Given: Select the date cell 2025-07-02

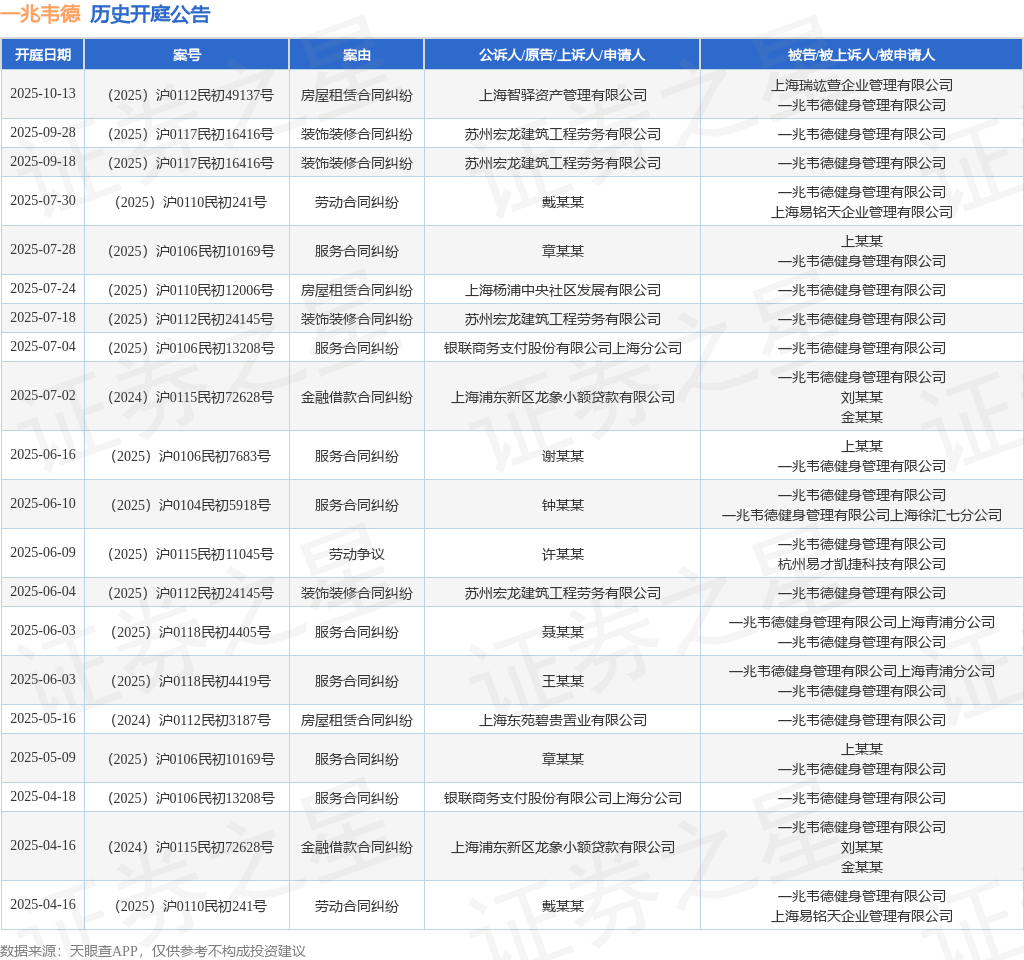Looking at the screenshot, I should (x=43, y=396).
